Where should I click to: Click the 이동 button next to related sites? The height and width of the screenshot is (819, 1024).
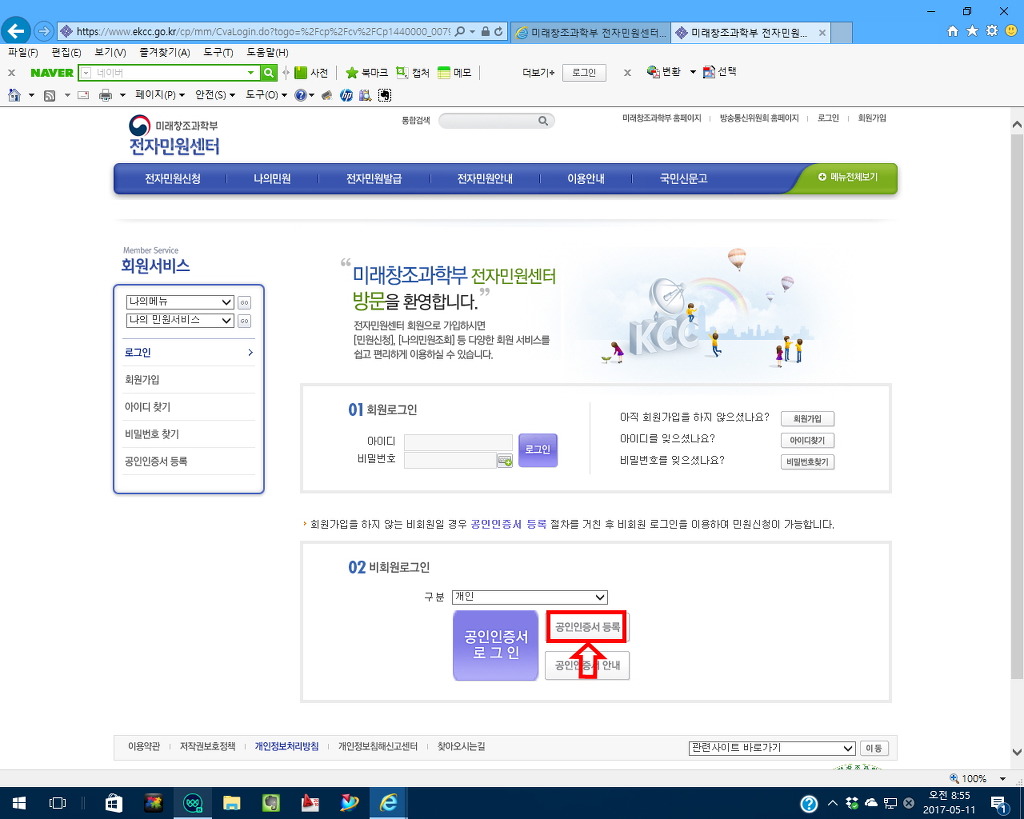pos(874,748)
